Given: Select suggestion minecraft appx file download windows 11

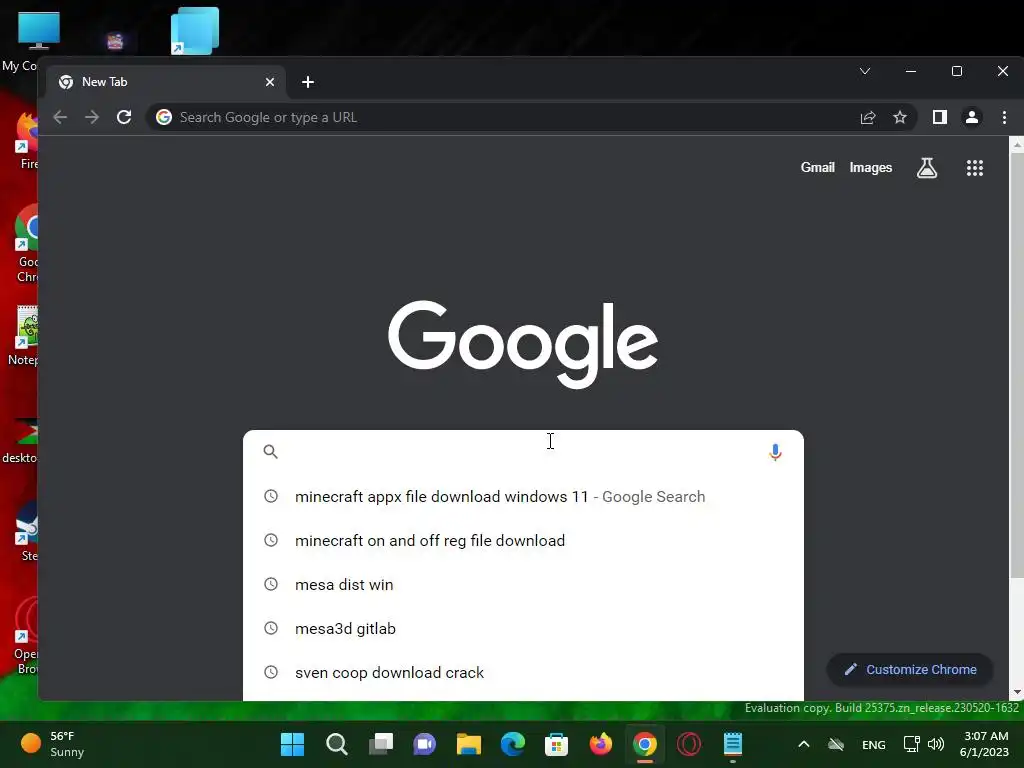Looking at the screenshot, I should coord(523,497).
